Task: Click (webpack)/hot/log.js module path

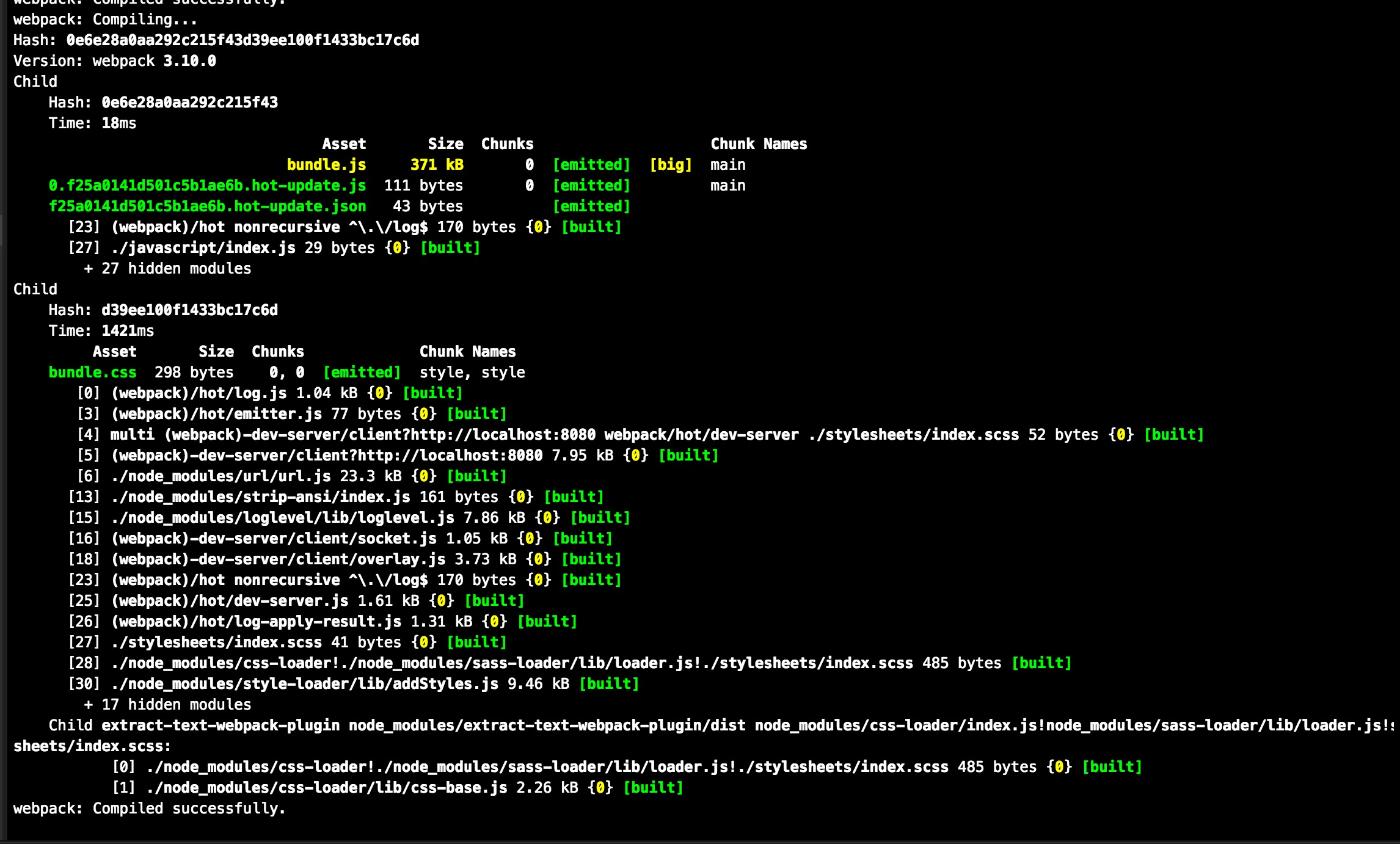Action: (x=199, y=393)
